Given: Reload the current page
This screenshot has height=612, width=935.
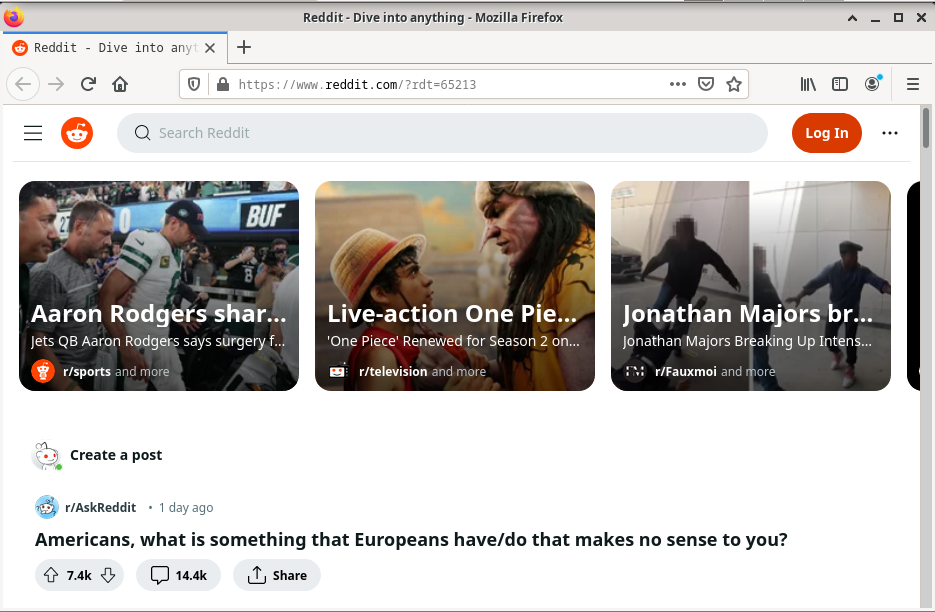Looking at the screenshot, I should (88, 84).
